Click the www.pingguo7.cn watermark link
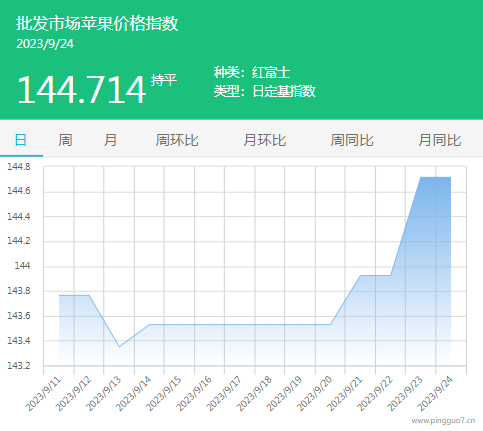 coord(443,421)
